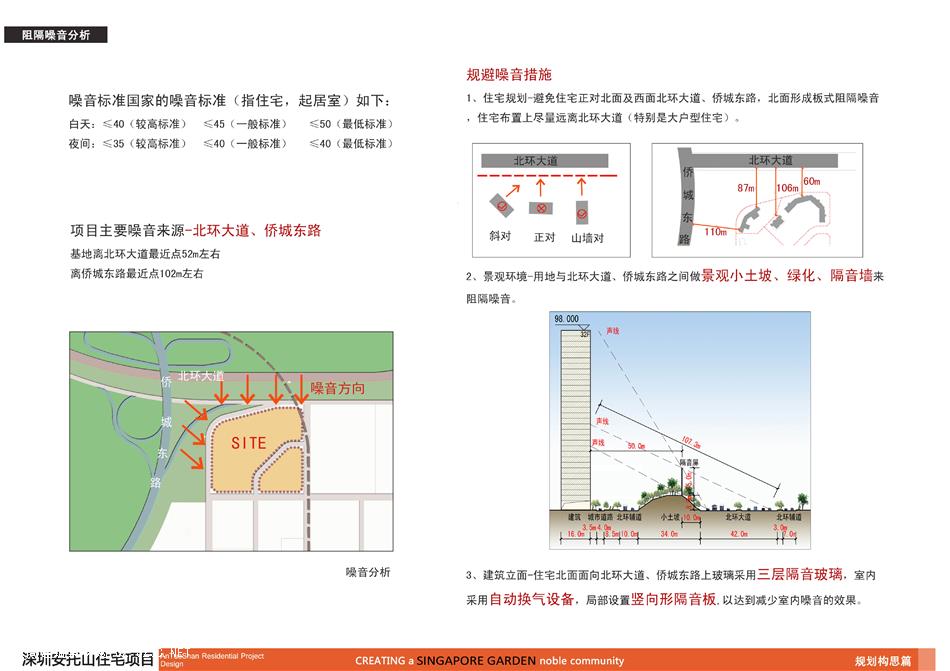Click night row's ≤40（一般标准）value
Viewport: 950px width, 671px height.
(245, 144)
